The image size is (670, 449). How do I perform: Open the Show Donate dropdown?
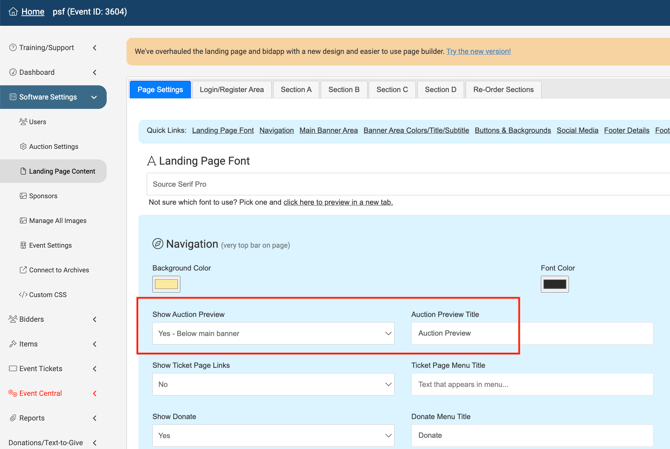point(273,436)
